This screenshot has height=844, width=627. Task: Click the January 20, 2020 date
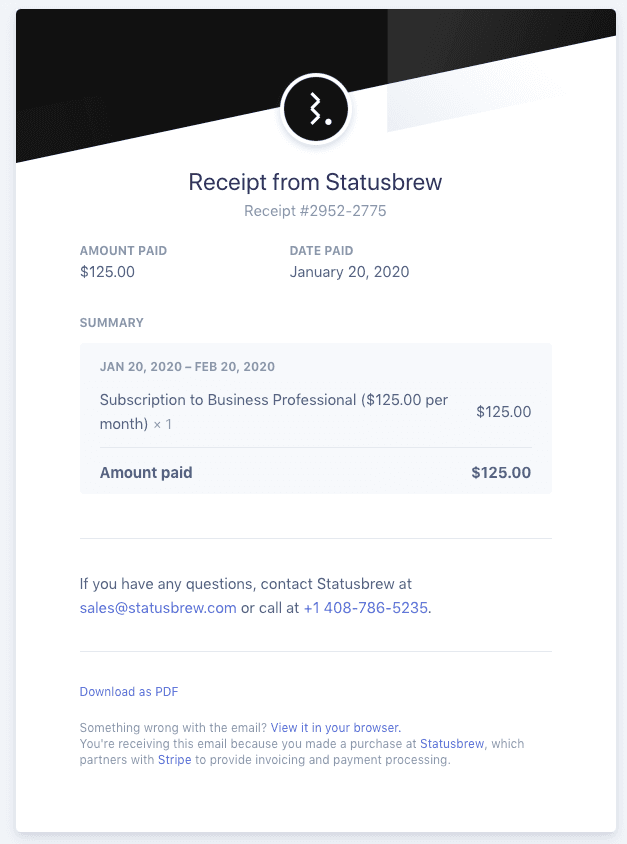(x=349, y=272)
